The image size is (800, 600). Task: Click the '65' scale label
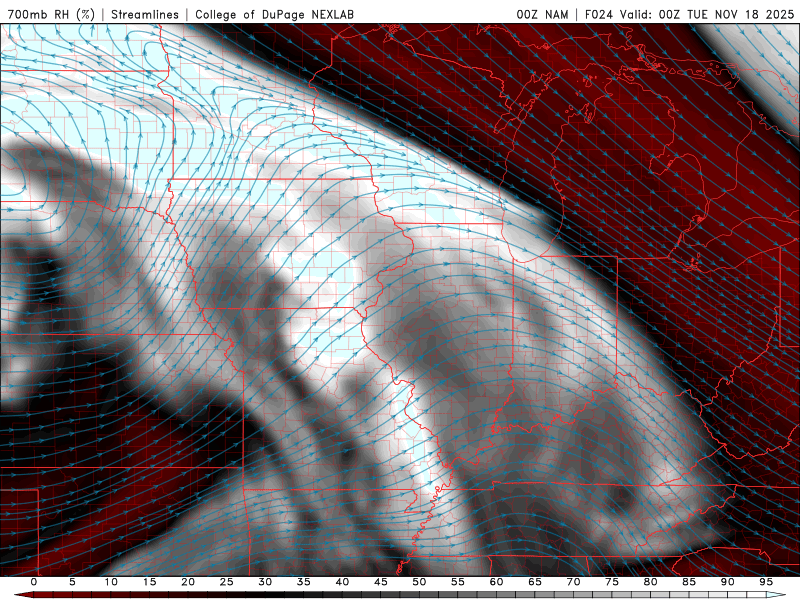pos(535,582)
